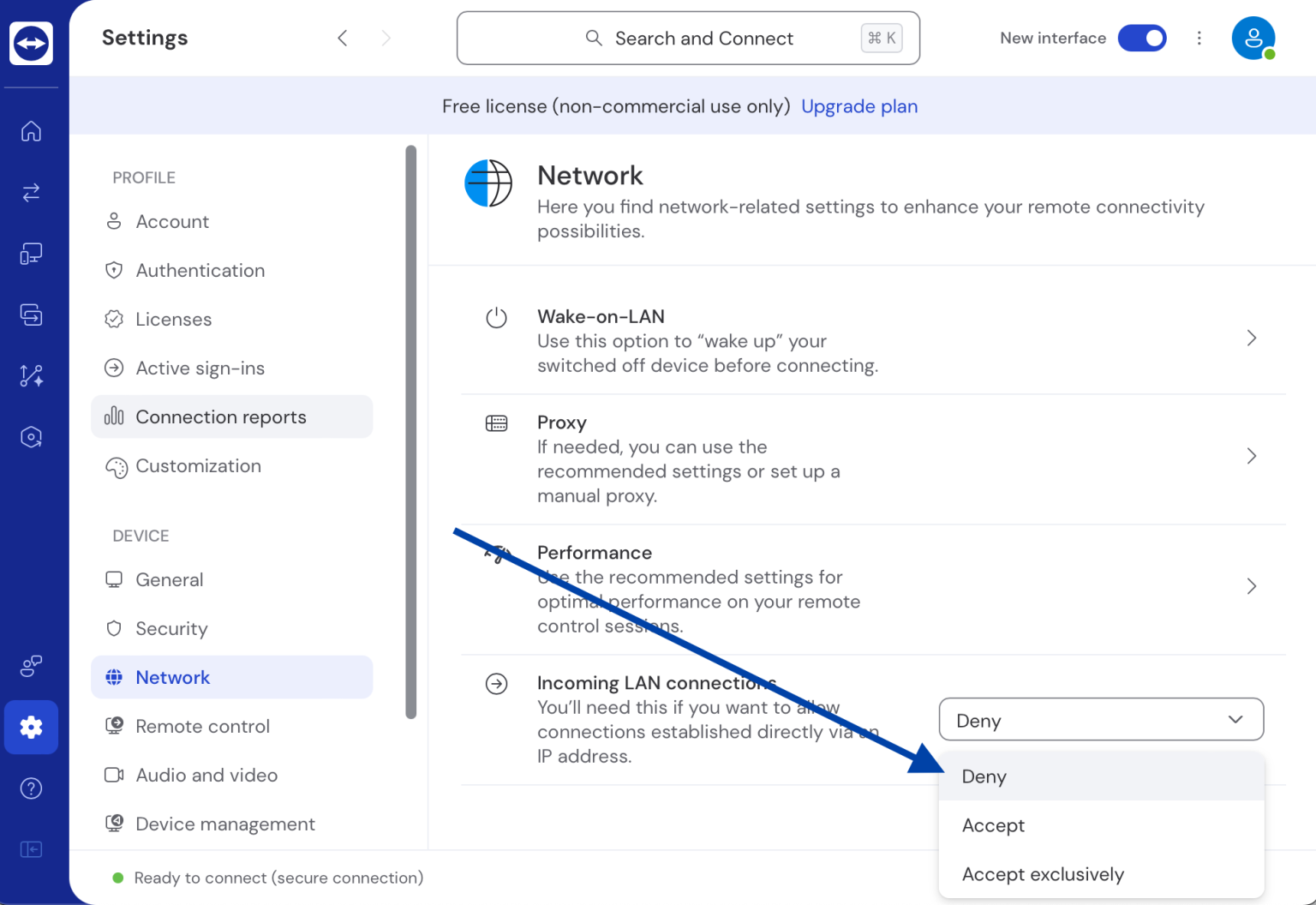Click the Settings gear icon in the sidebar
Viewport: 1316px width, 905px height.
pos(31,727)
